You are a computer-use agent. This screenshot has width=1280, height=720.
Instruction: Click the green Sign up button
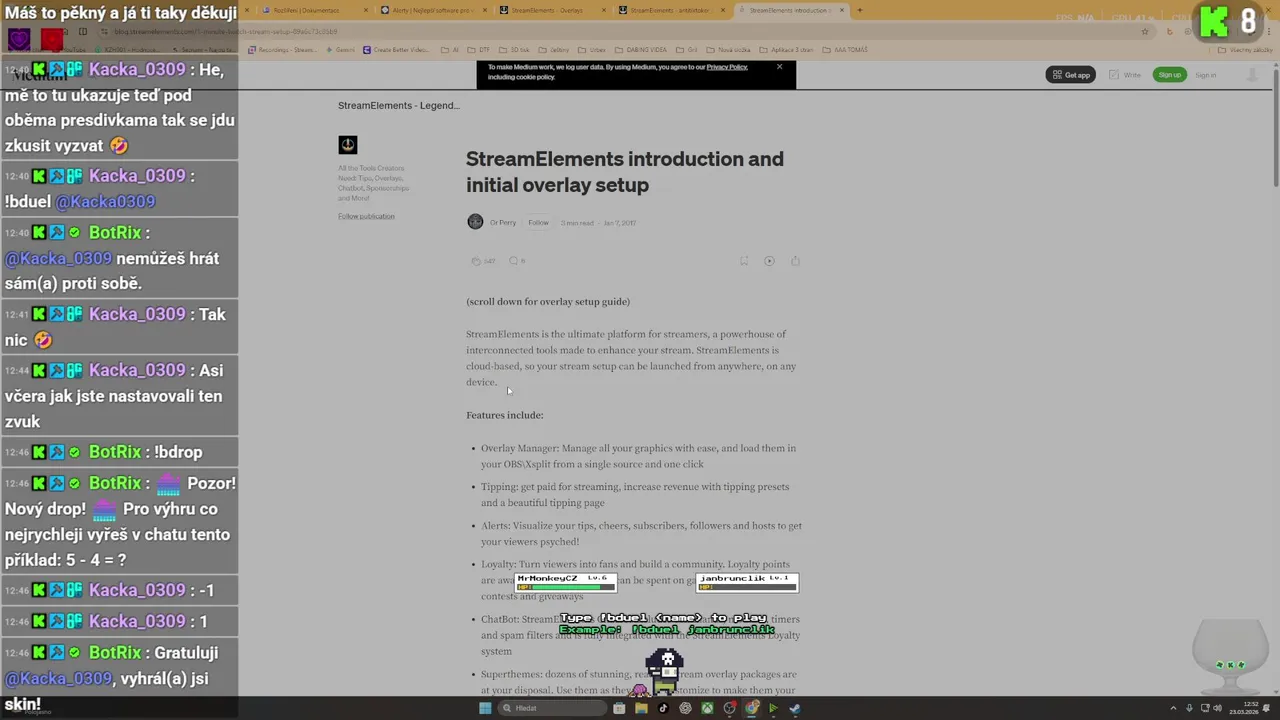(1169, 75)
